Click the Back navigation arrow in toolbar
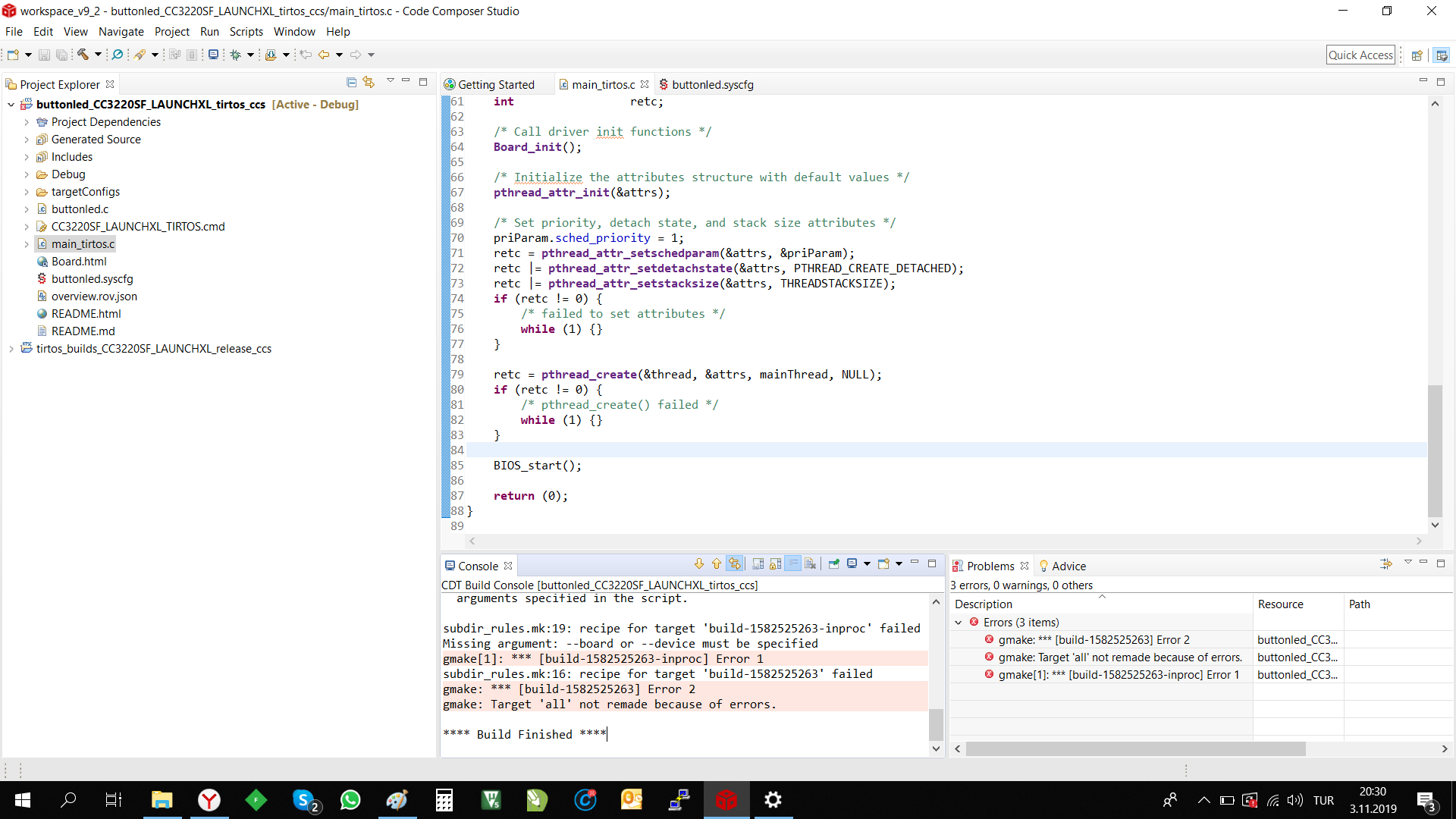This screenshot has width=1456, height=819. tap(324, 55)
